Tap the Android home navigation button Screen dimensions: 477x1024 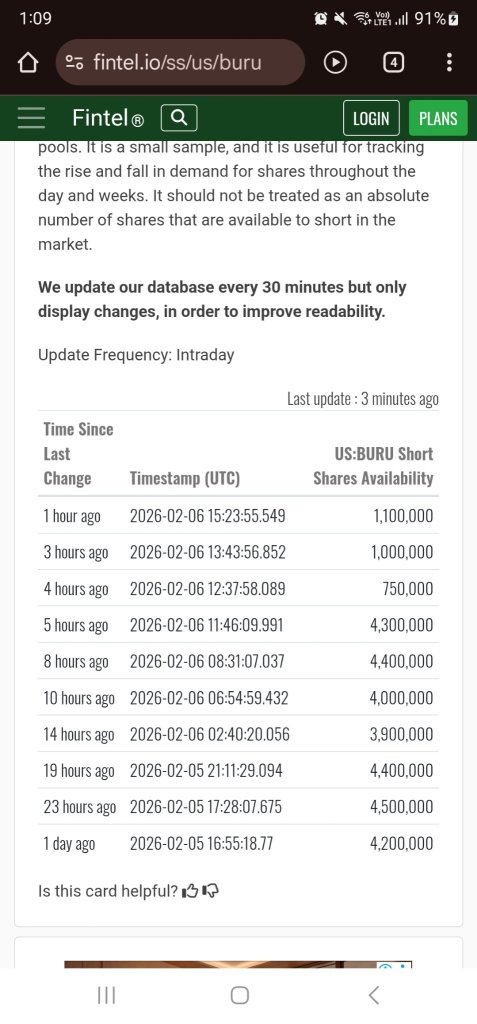click(x=240, y=995)
